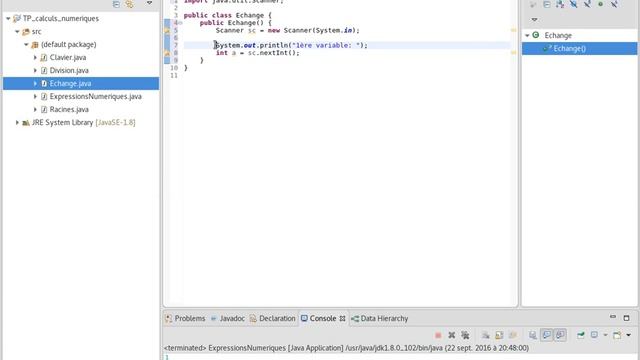Click Clear Console icon

tap(485, 335)
